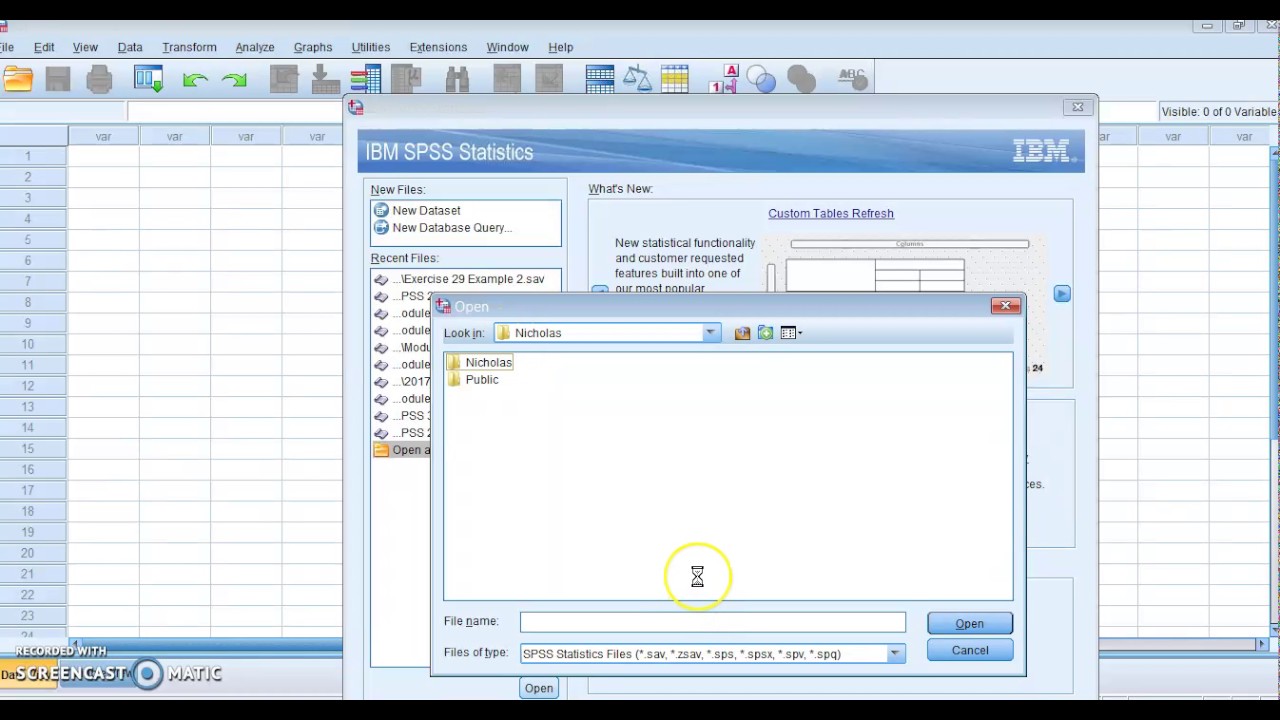Screen dimensions: 1280x720
Task: Select the Public folder in the file list
Action: [x=473, y=380]
